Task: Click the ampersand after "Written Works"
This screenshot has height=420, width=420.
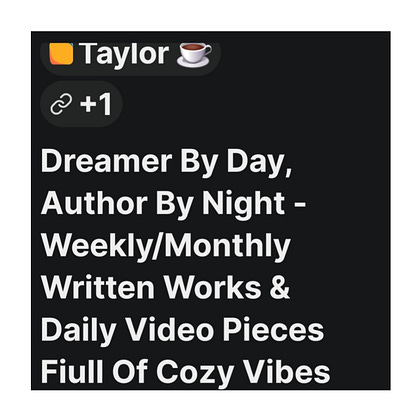Action: click(280, 287)
